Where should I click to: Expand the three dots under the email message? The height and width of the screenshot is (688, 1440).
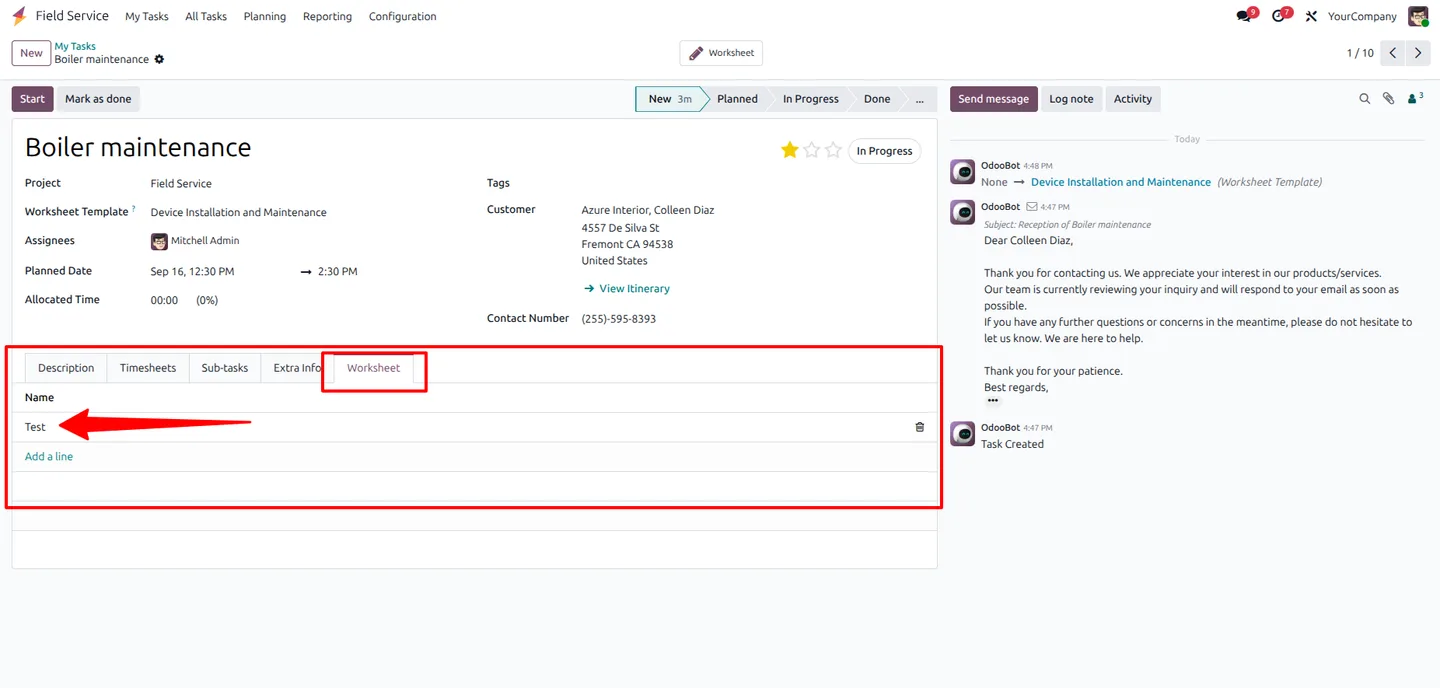click(x=993, y=400)
